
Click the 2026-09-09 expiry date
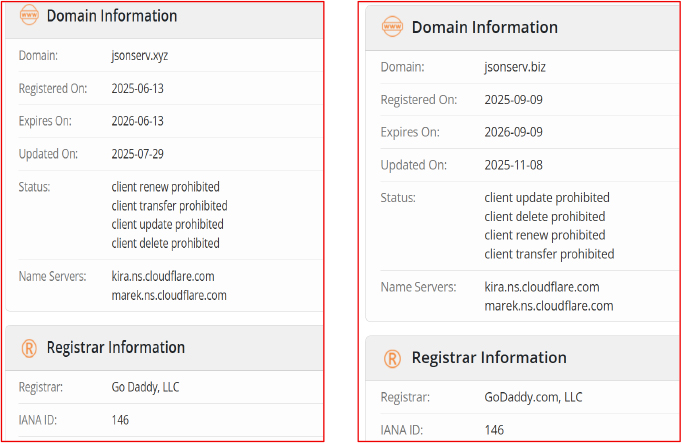513,132
